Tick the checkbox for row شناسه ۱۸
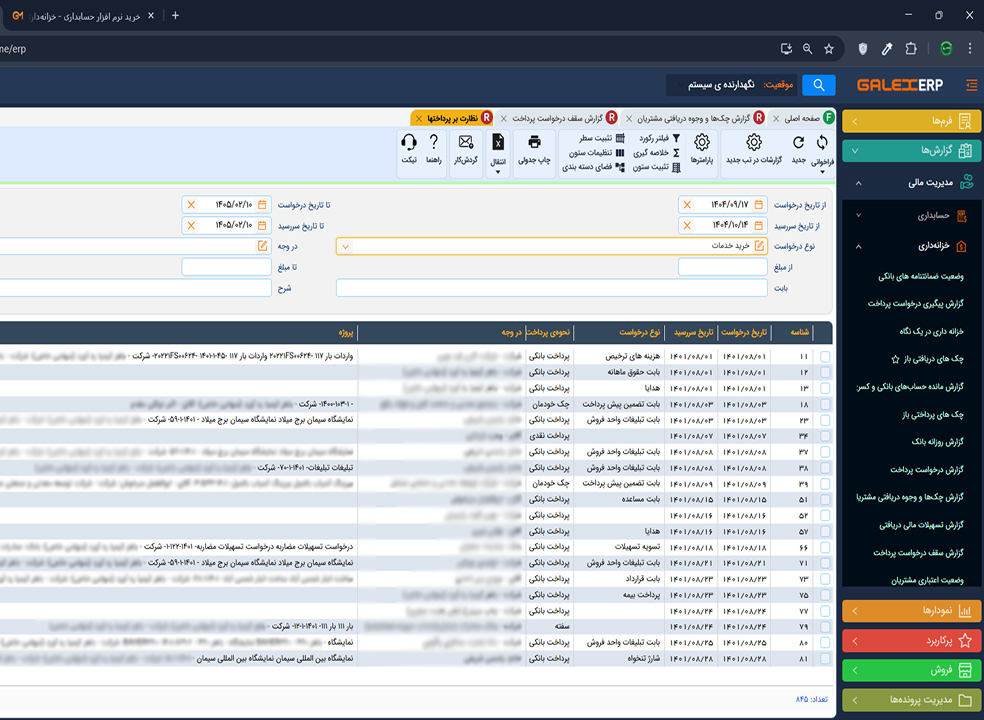Viewport: 984px width, 720px height. (x=825, y=404)
